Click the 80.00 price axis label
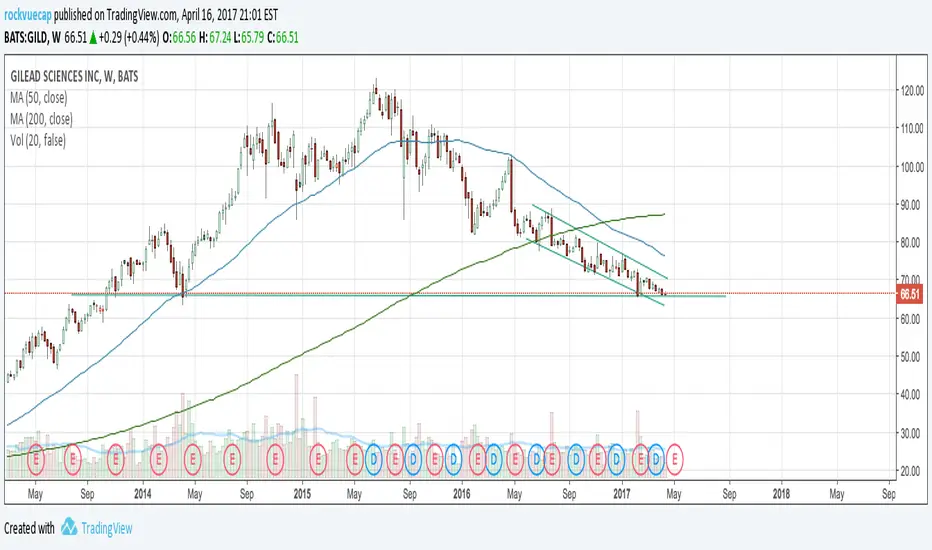This screenshot has width=932, height=550. (912, 243)
